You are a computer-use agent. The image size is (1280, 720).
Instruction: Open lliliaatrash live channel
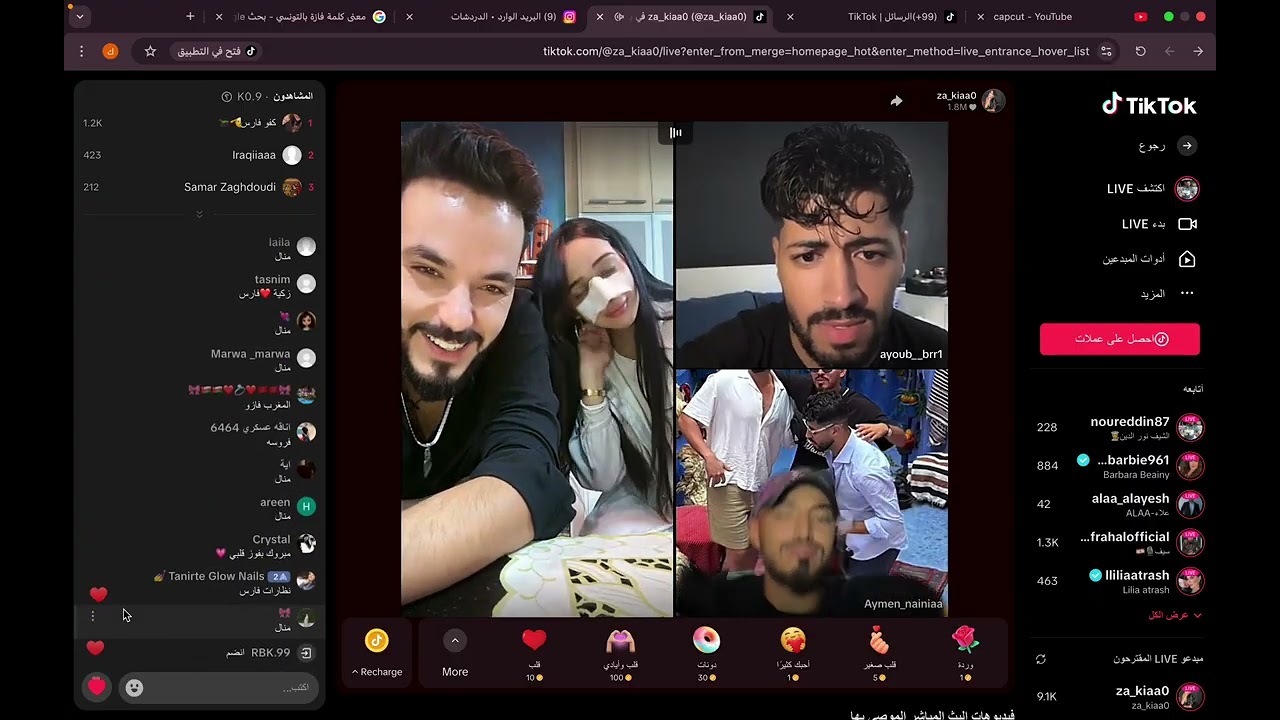tap(1120, 581)
